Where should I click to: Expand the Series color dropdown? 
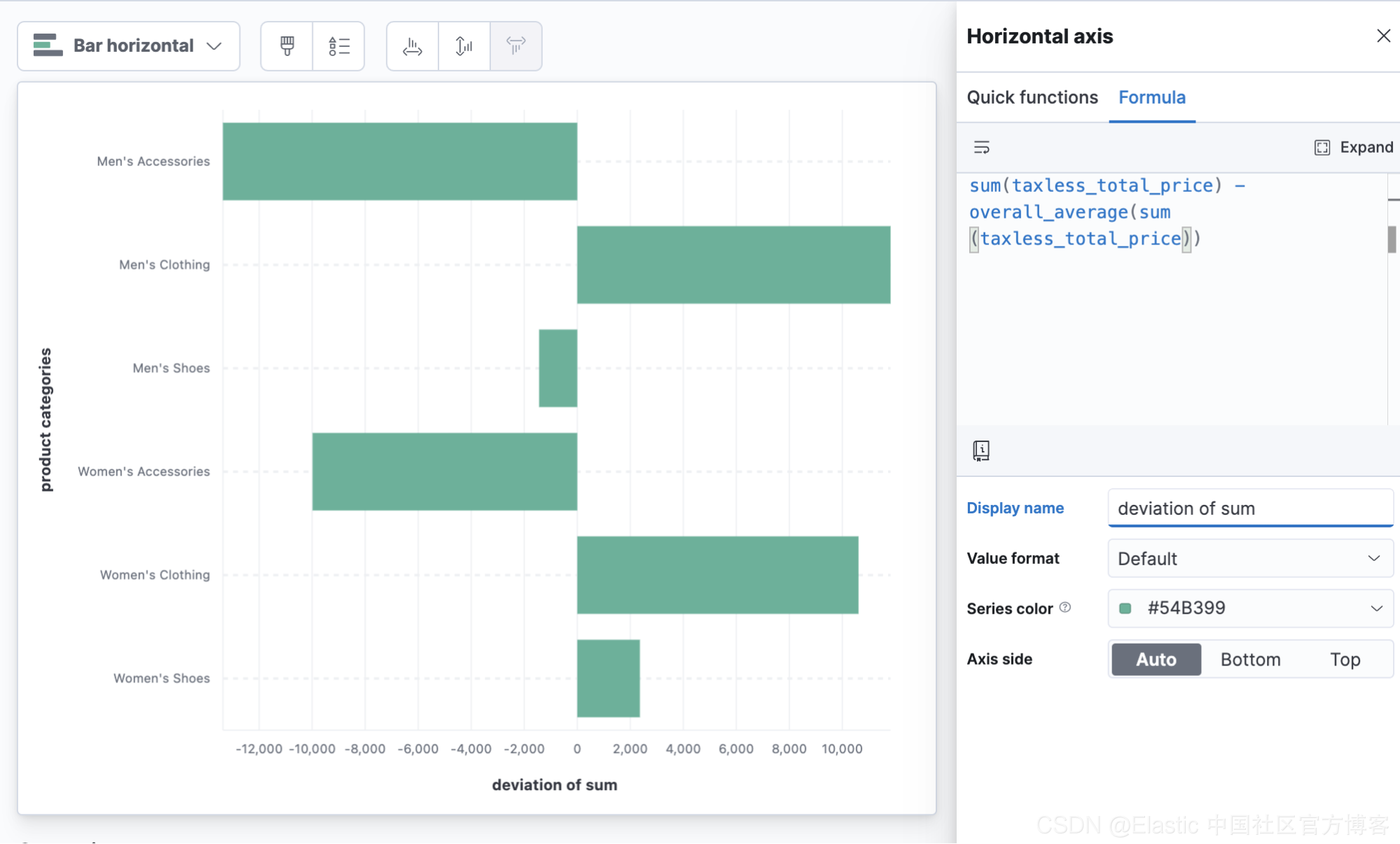pyautogui.click(x=1375, y=608)
